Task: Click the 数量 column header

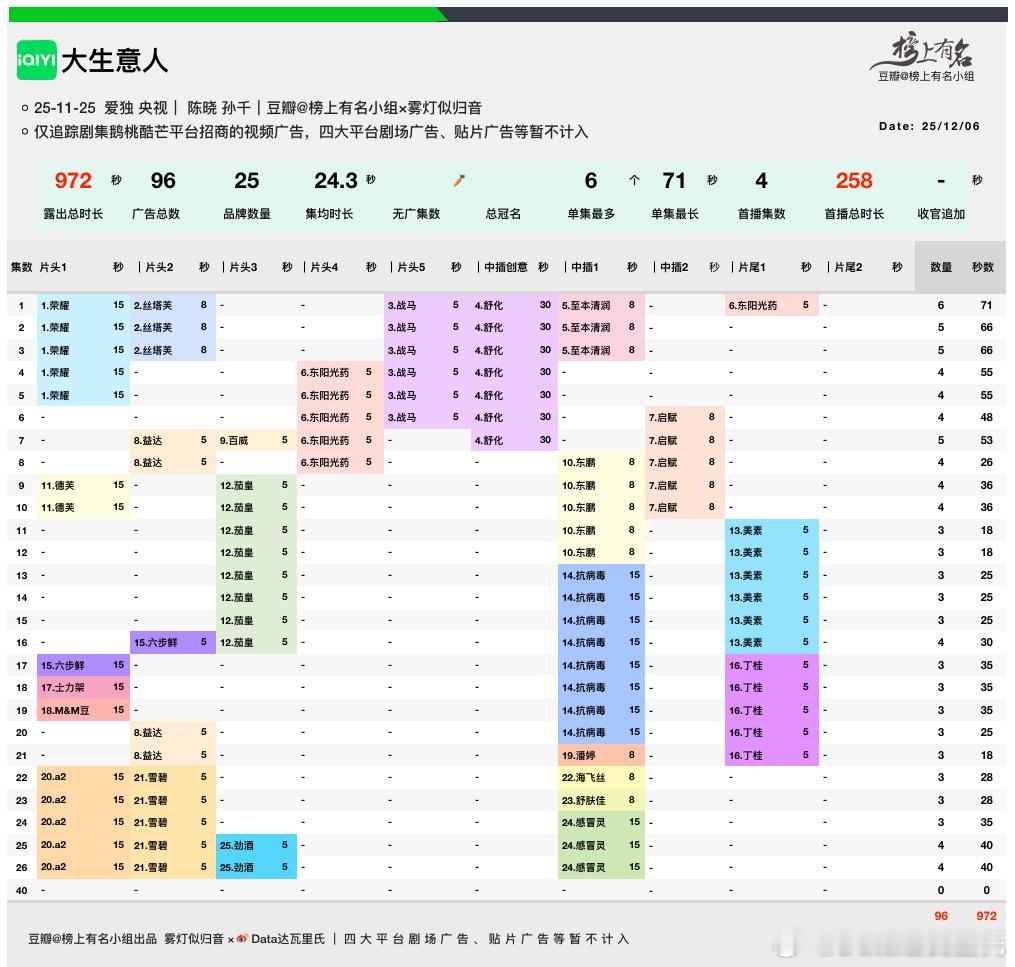Action: click(x=941, y=267)
